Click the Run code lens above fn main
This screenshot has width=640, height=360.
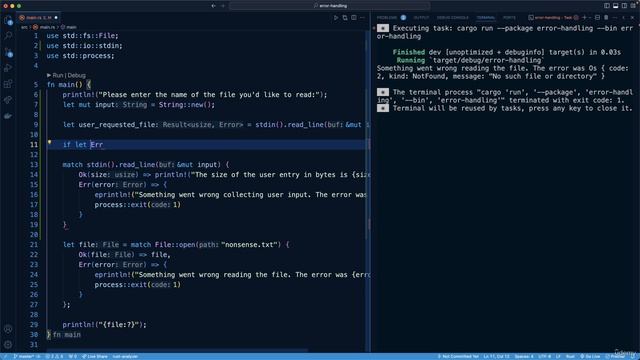click(x=58, y=75)
